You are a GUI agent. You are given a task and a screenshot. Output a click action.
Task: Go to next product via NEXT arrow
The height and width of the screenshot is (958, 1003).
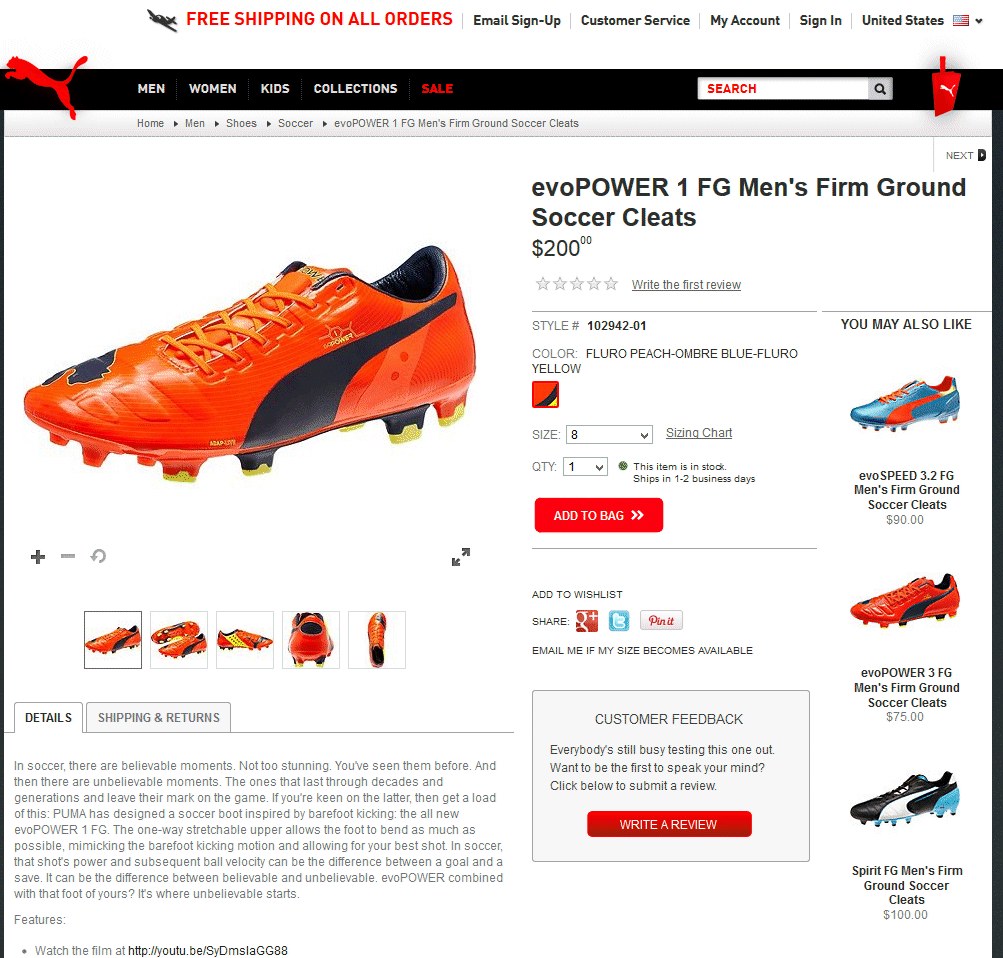(x=966, y=155)
